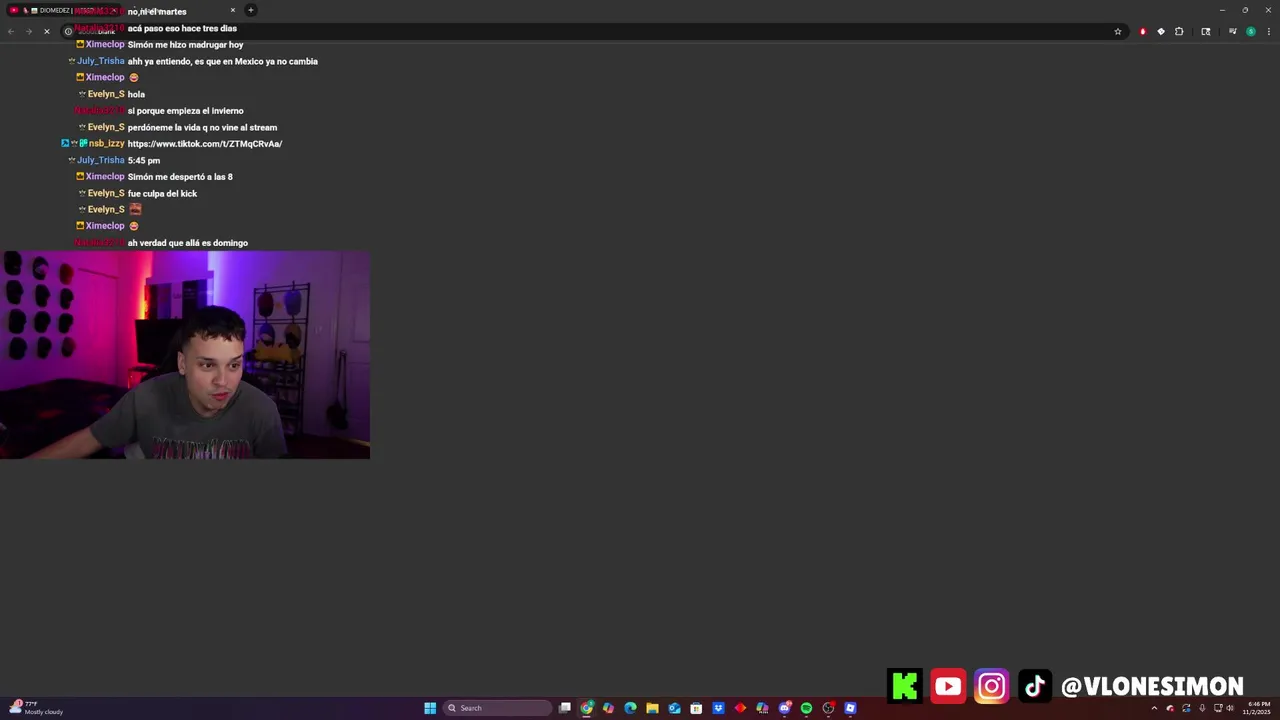Open Discord from taskbar
The image size is (1280, 720).
tap(785, 708)
